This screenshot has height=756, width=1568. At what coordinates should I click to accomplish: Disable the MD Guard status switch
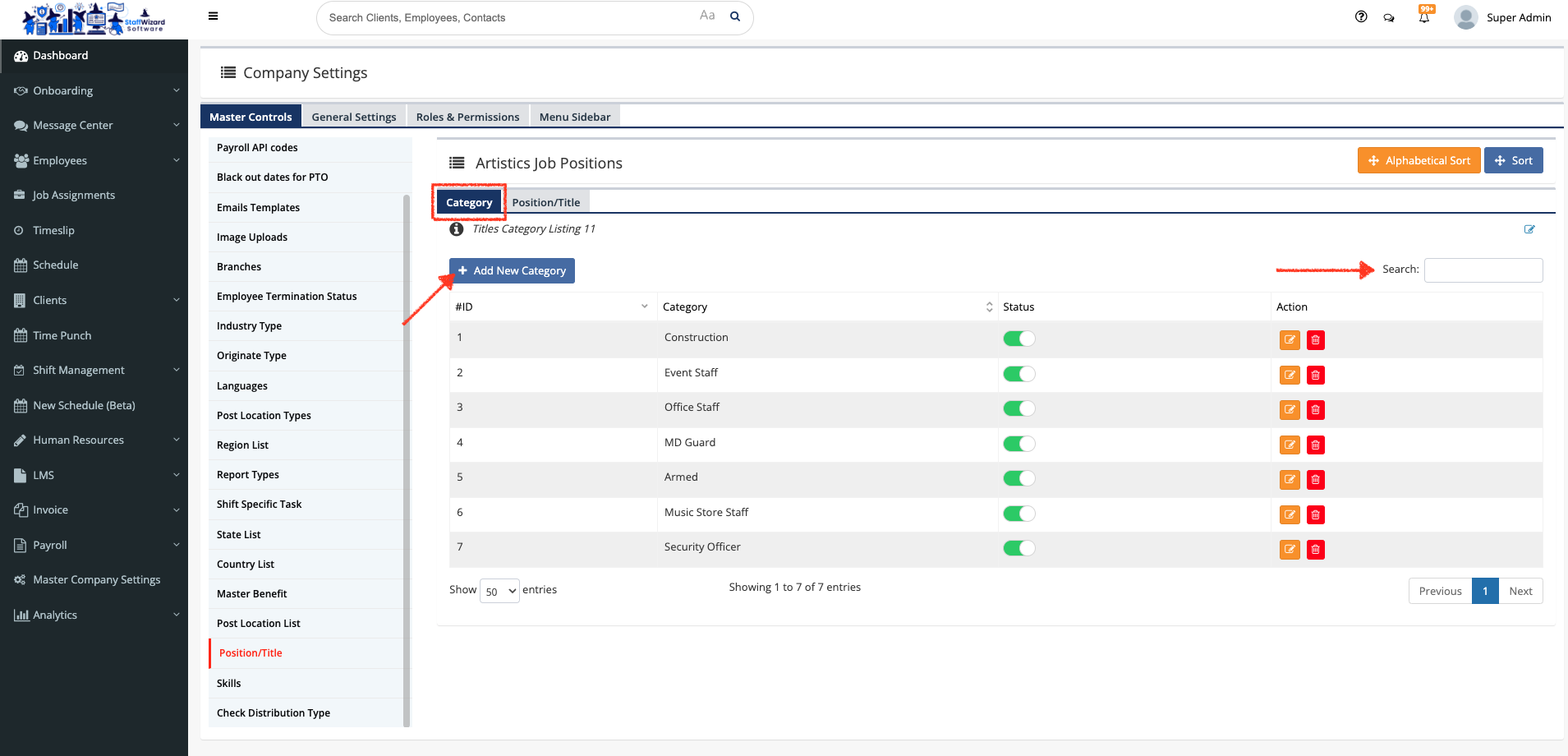click(1019, 444)
